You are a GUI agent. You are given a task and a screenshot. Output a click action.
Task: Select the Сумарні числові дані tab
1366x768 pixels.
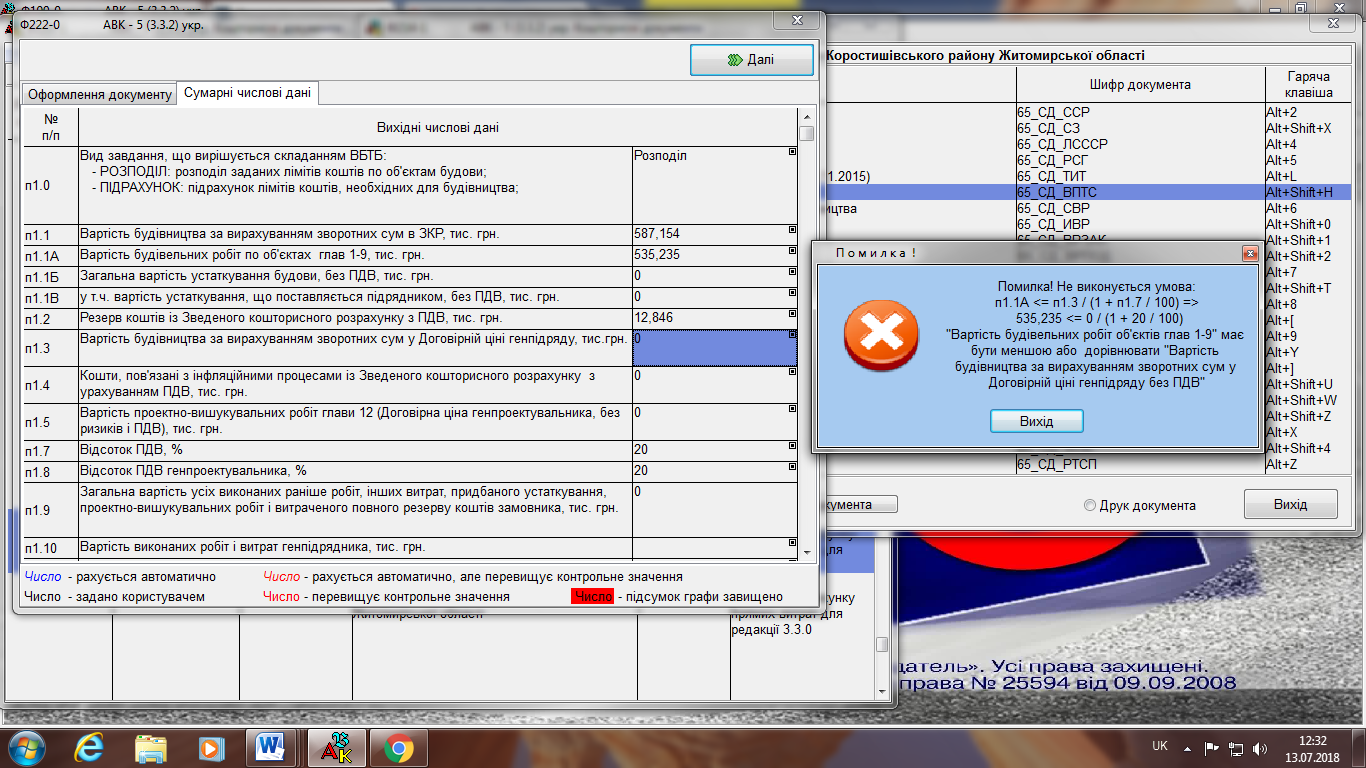click(247, 94)
